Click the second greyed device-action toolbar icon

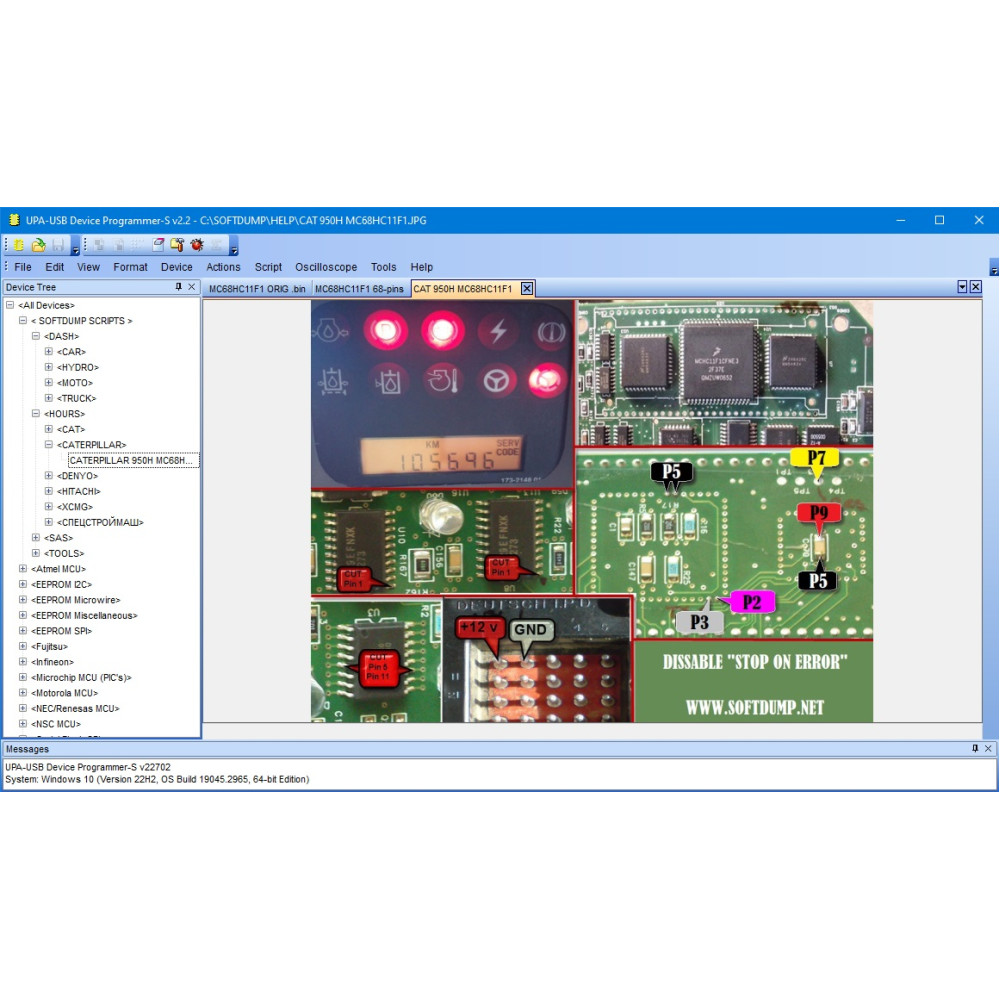pyautogui.click(x=118, y=245)
